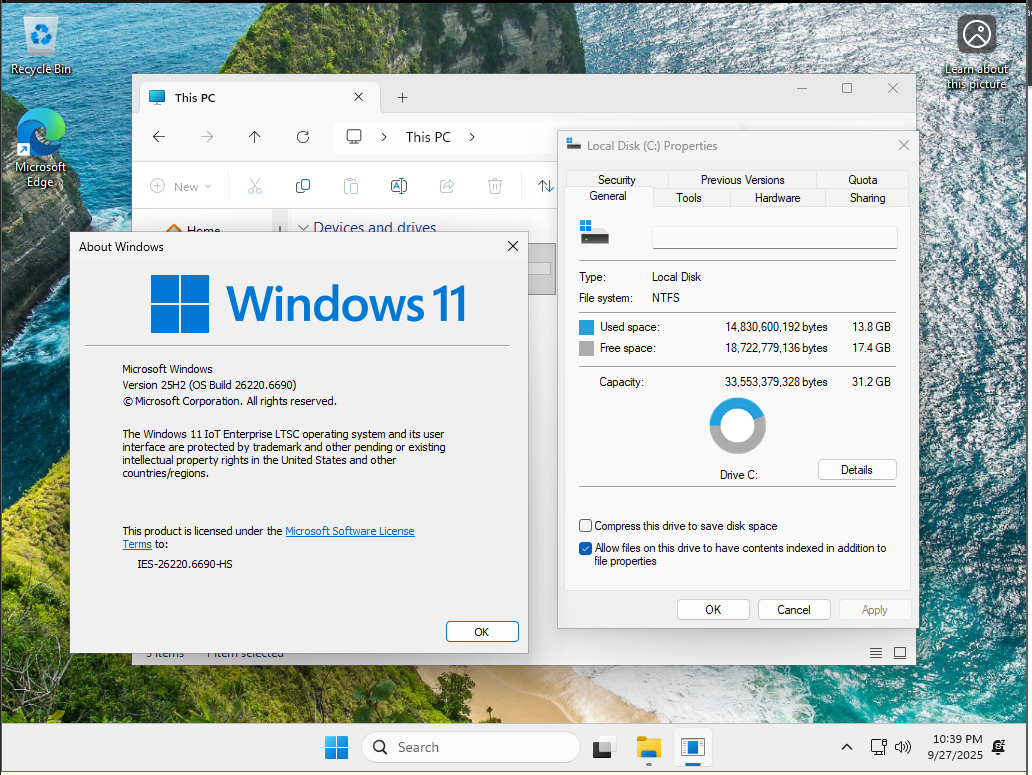
Task: Click OK in About Windows dialog
Action: 482,632
